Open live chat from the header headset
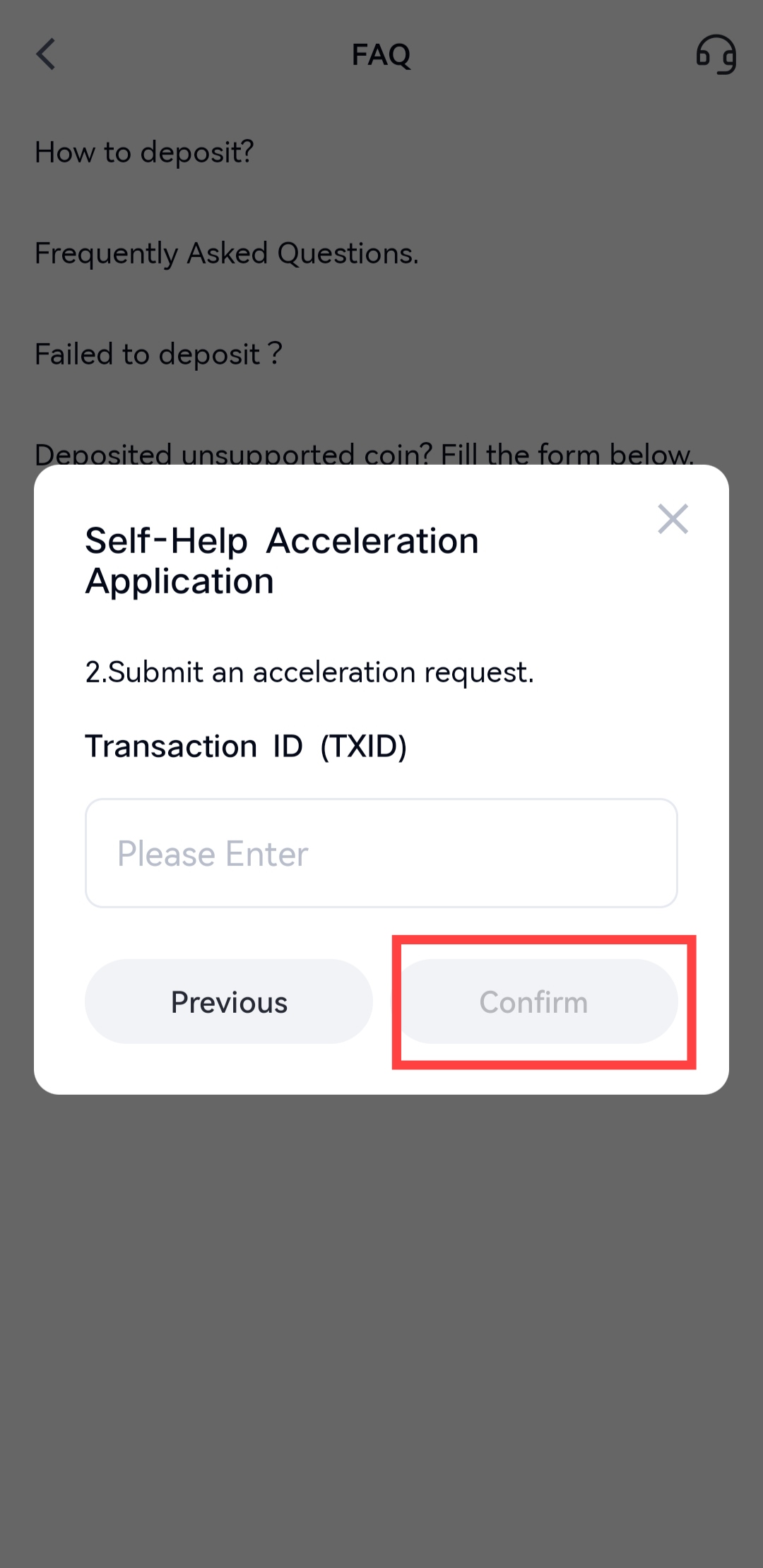Viewport: 763px width, 1568px height. pyautogui.click(x=716, y=54)
